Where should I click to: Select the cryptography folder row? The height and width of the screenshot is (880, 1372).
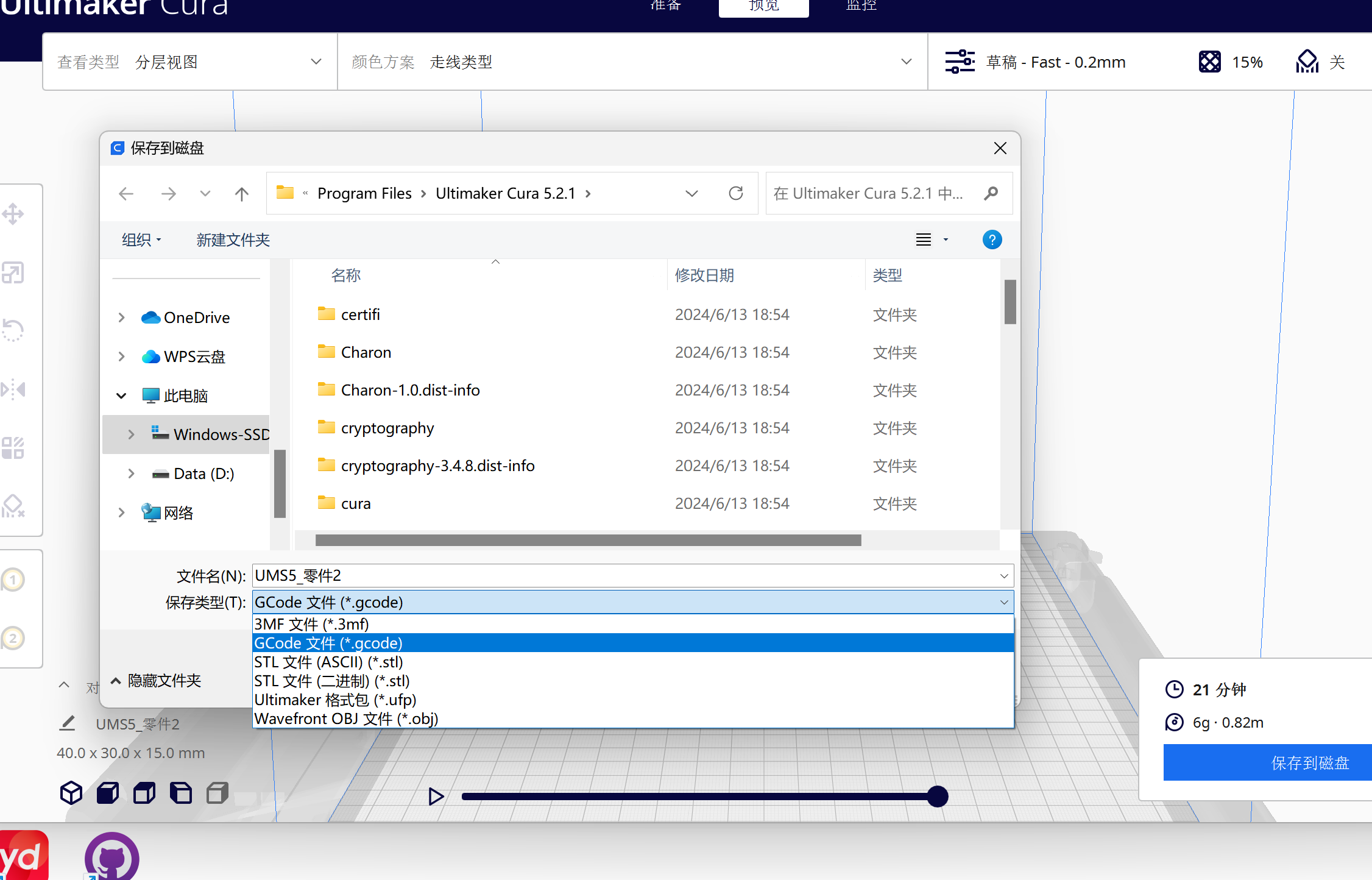647,428
